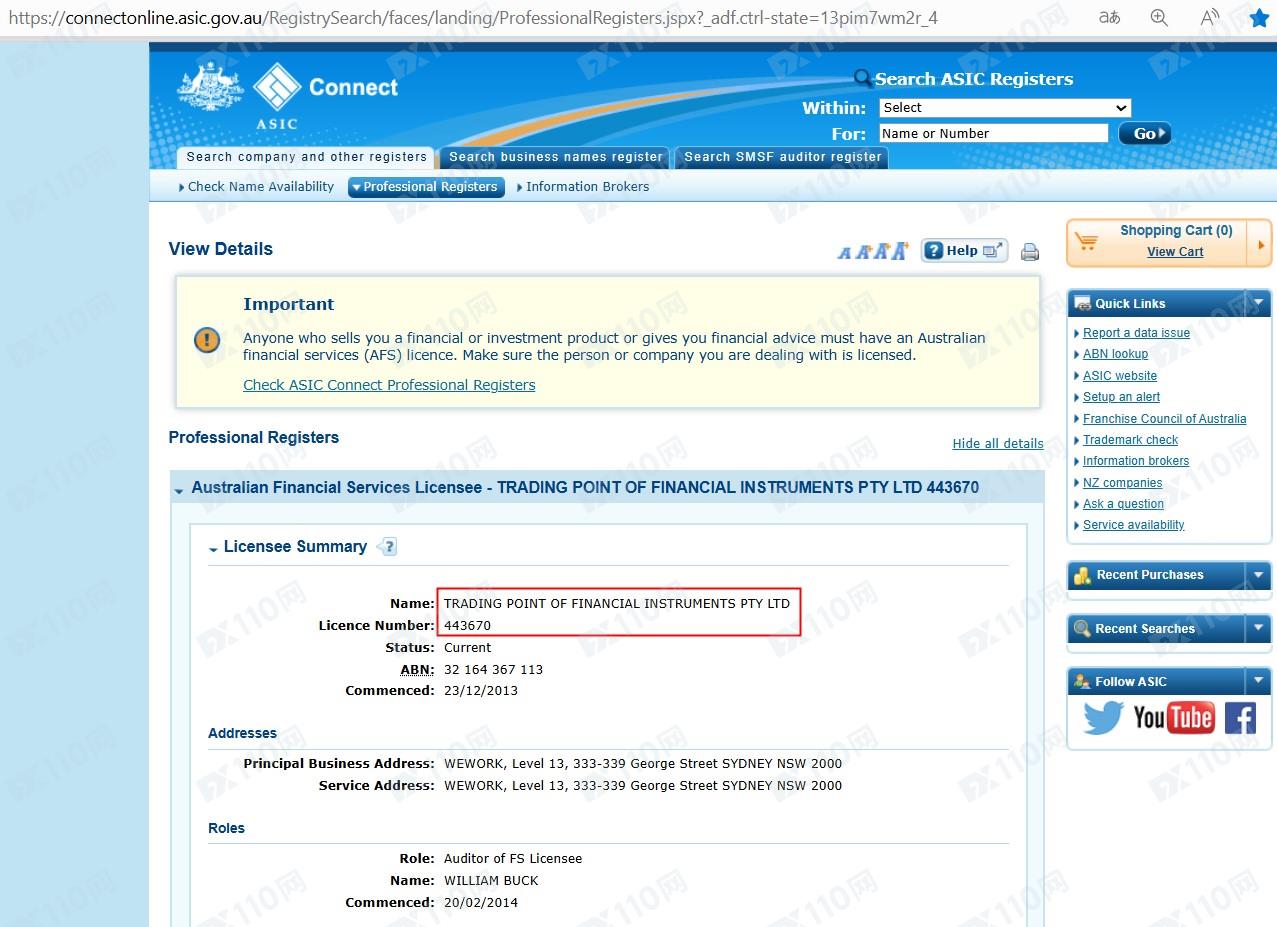Open the Trademark check link
The height and width of the screenshot is (927, 1277).
click(1130, 440)
